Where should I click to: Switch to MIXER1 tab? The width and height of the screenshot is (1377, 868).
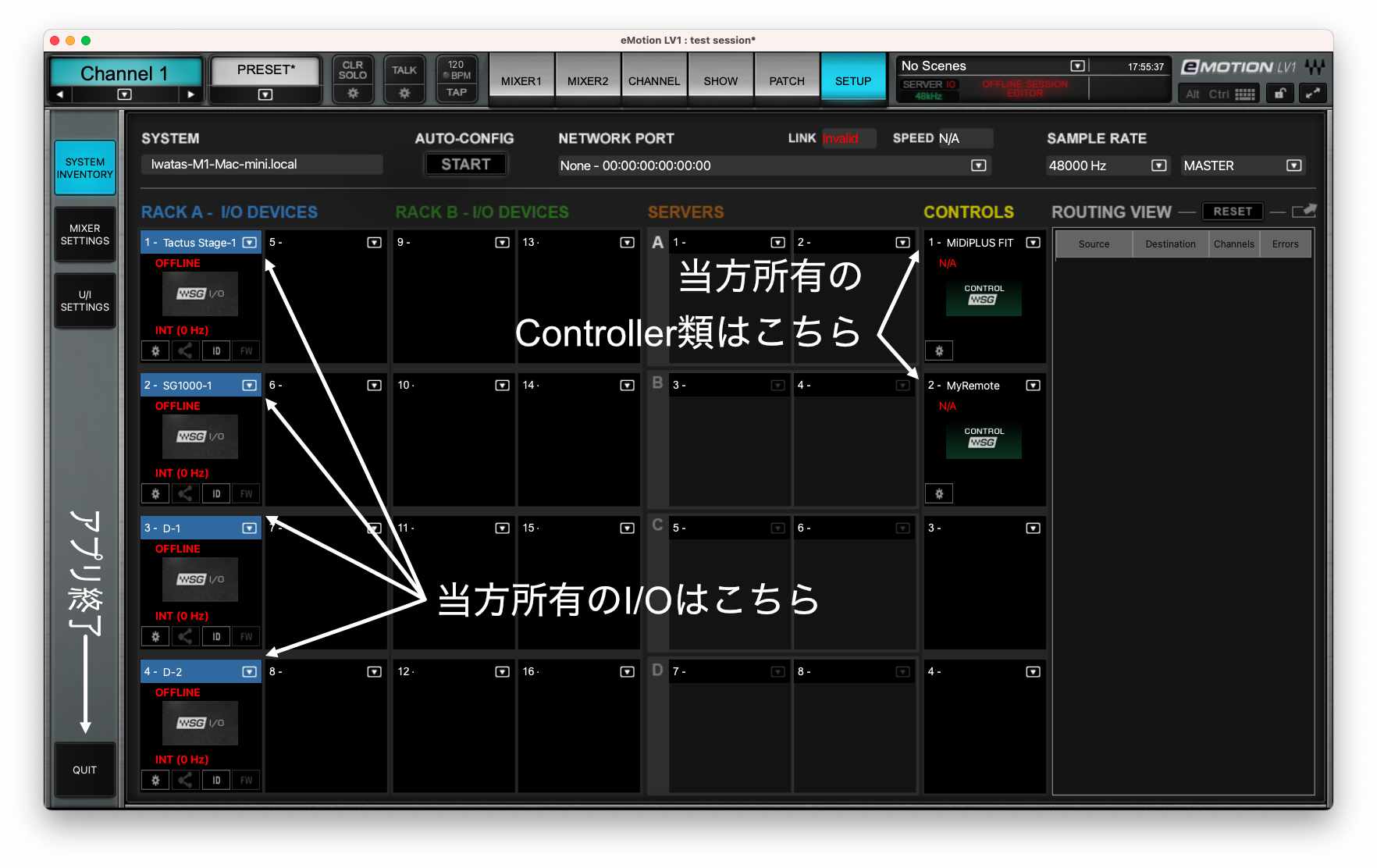pos(521,80)
